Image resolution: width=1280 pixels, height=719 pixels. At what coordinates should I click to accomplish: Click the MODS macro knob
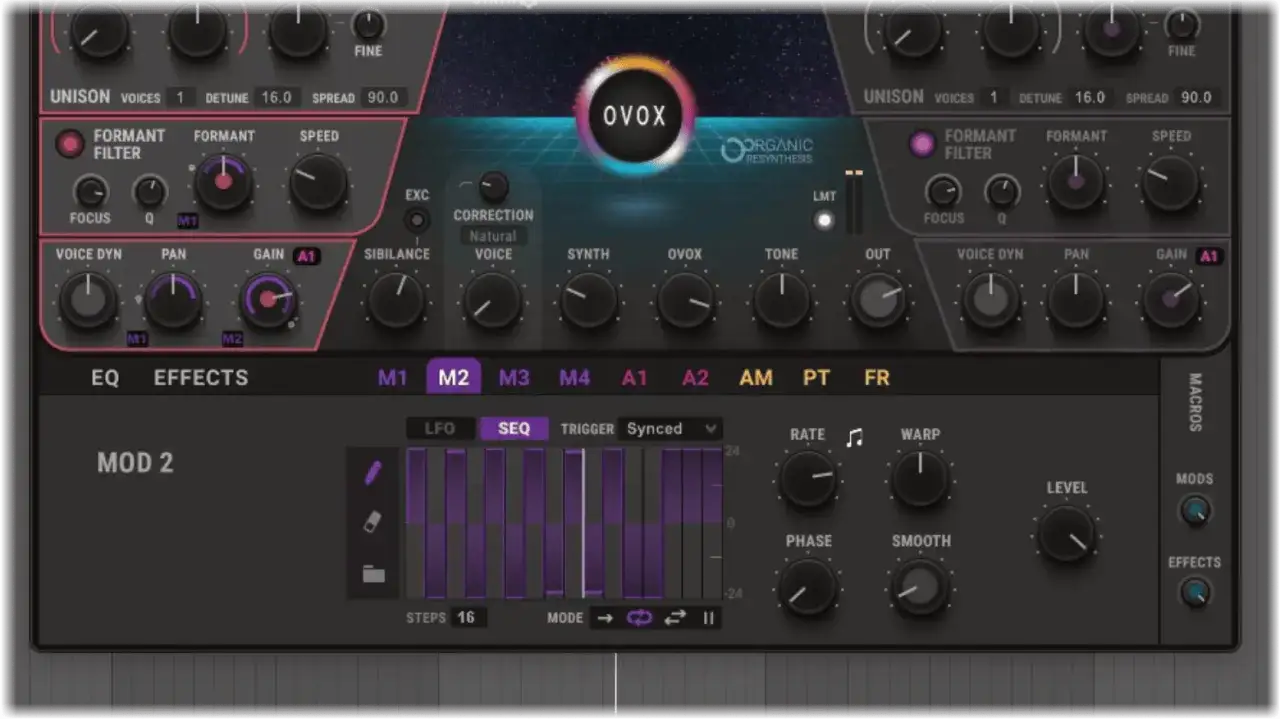(x=1194, y=512)
